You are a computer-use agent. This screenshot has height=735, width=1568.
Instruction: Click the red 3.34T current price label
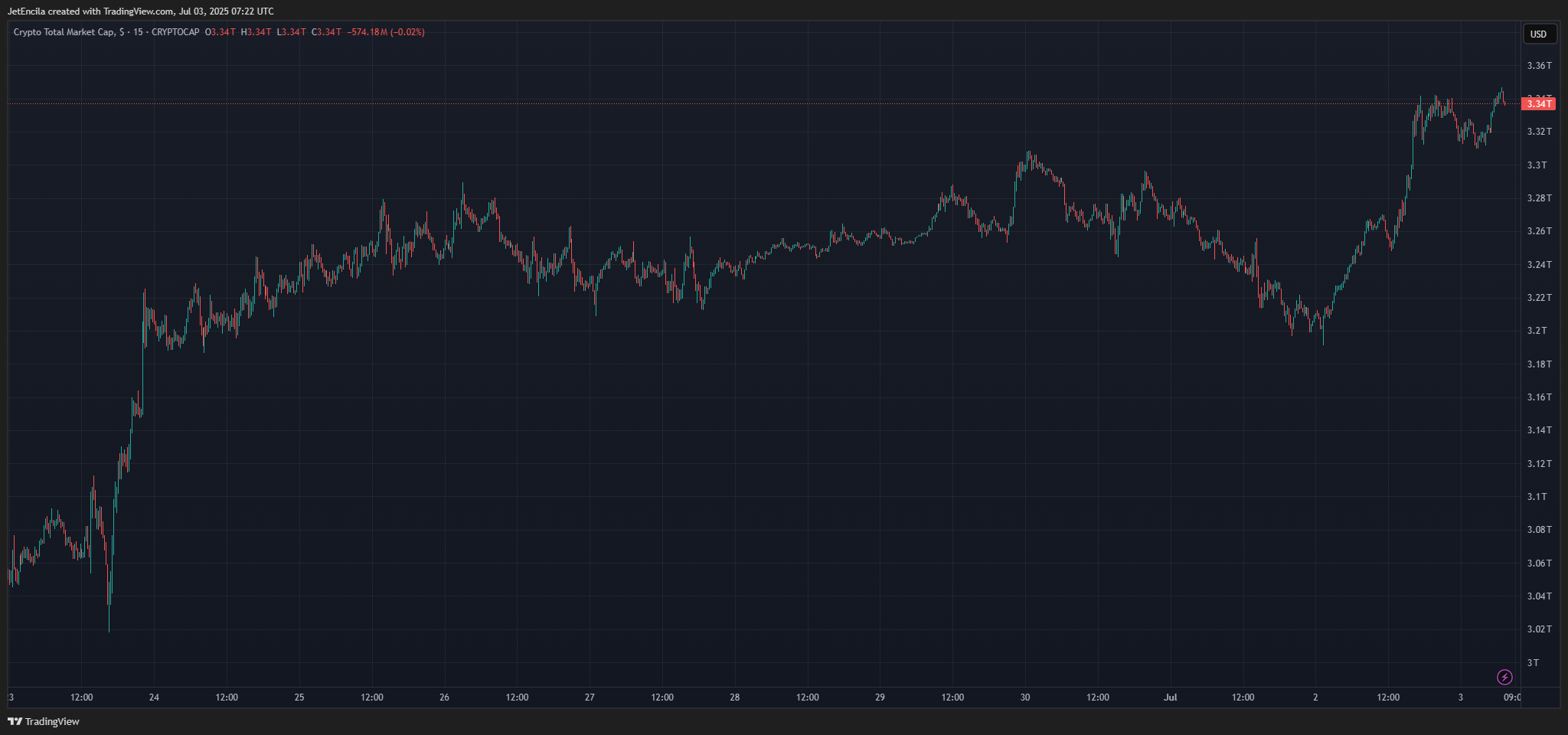point(1538,103)
